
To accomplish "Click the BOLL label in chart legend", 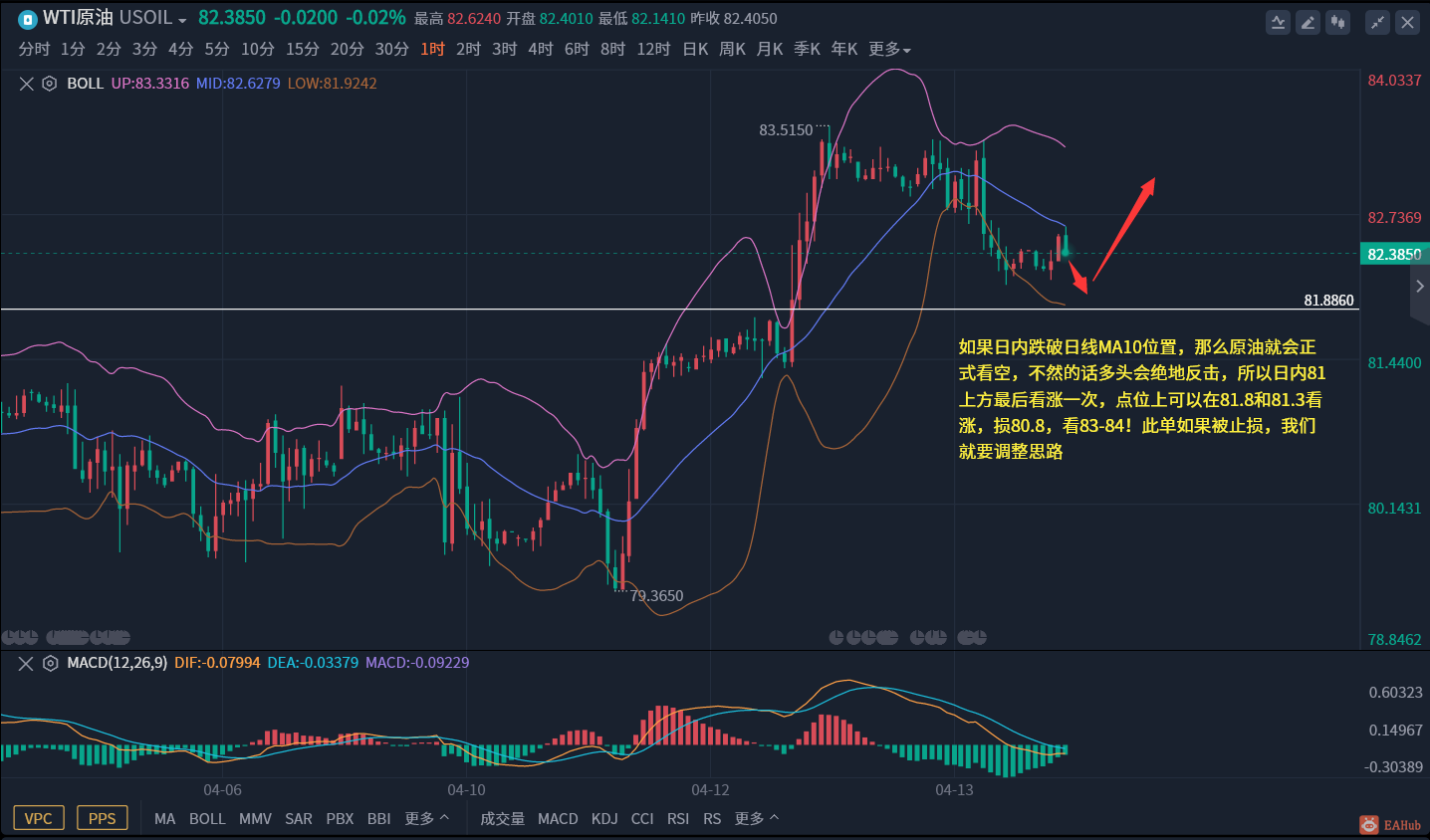I will point(86,84).
